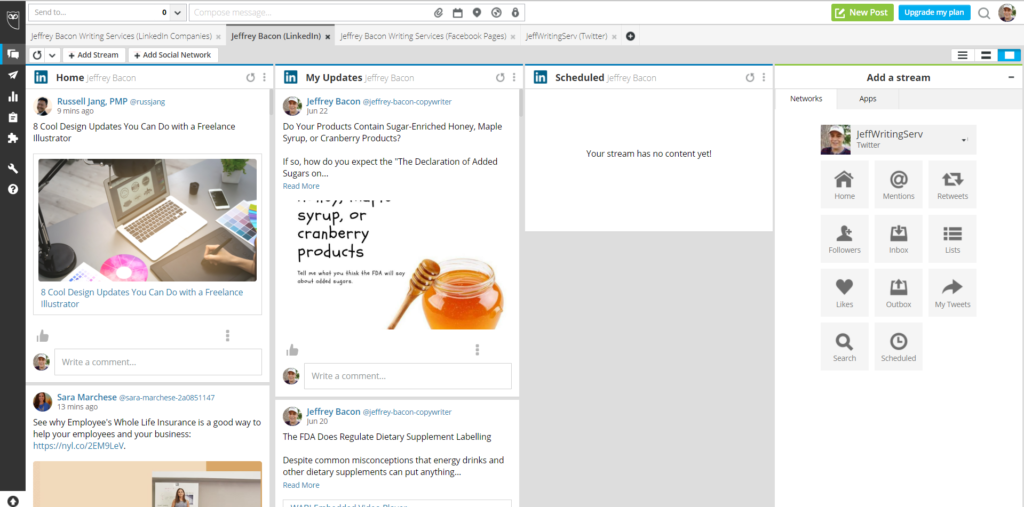Click the Hootsuite owl logo
The height and width of the screenshot is (507, 1024).
coord(12,18)
